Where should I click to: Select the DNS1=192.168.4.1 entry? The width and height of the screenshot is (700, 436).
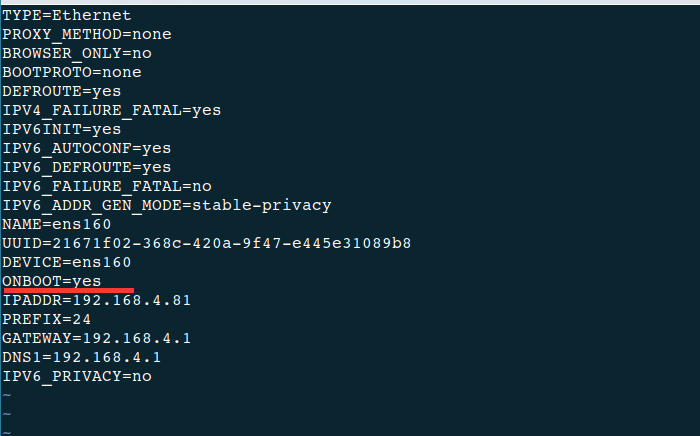(x=82, y=357)
